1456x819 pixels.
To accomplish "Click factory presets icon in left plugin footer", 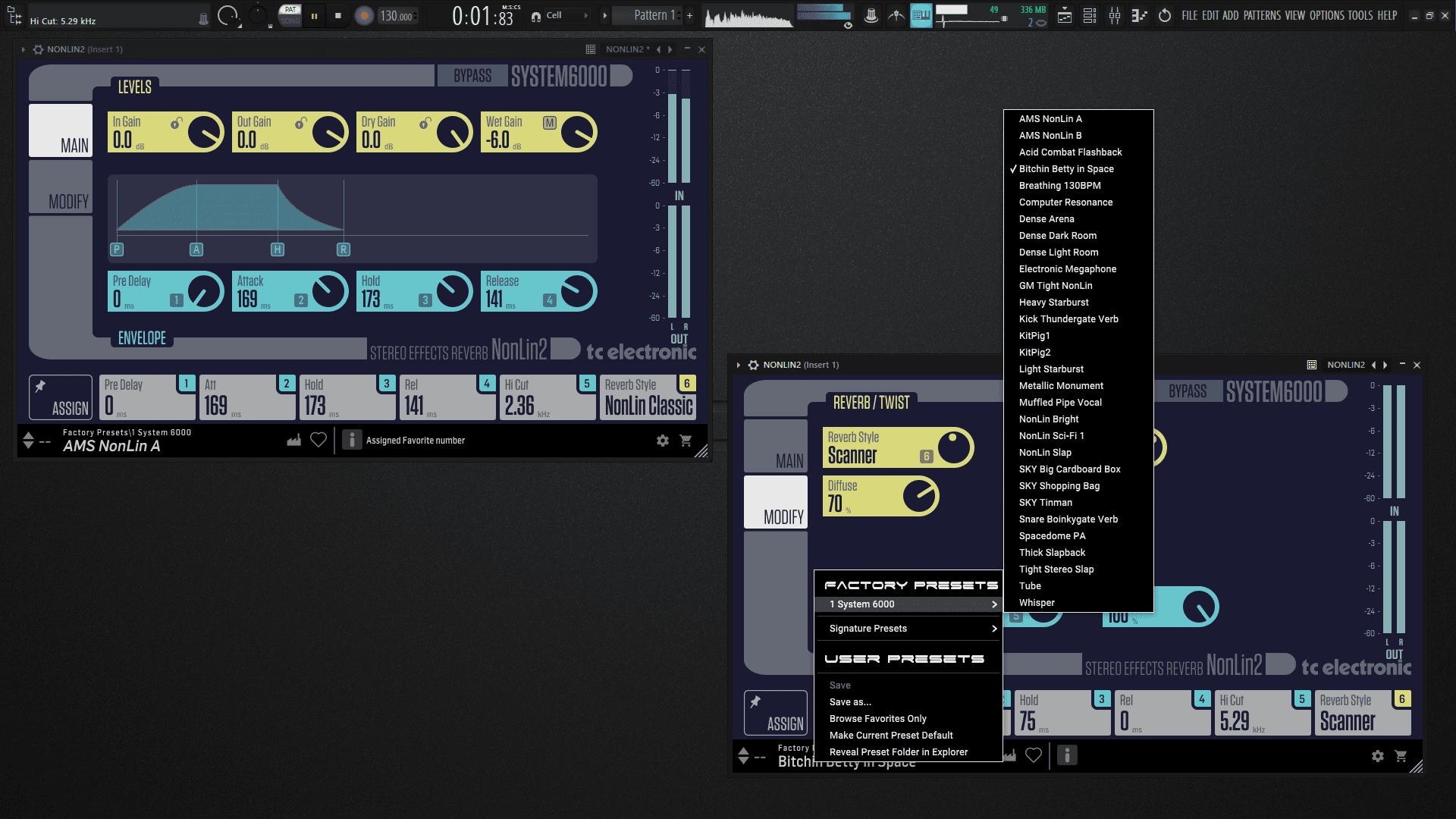I will 293,440.
